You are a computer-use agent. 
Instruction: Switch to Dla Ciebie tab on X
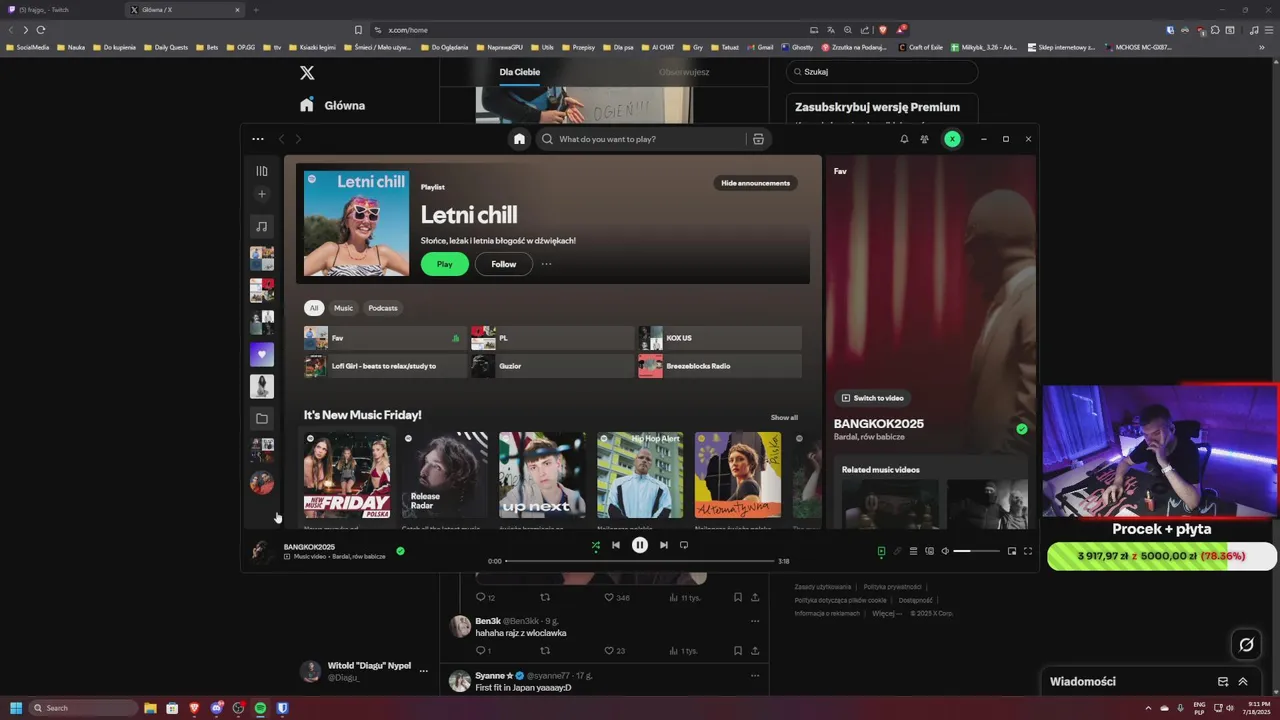(x=520, y=72)
